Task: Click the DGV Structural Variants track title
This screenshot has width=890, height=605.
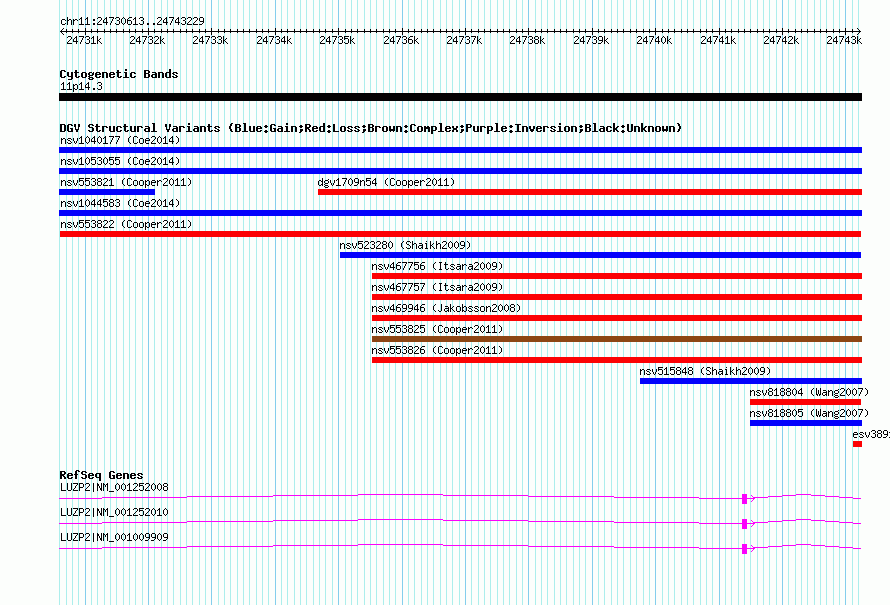Action: coord(371,128)
